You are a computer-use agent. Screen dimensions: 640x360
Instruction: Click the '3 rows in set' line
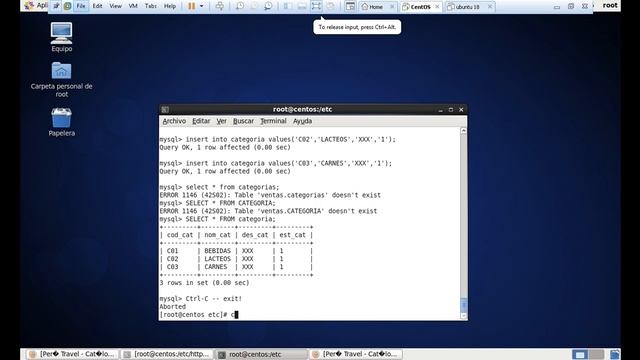pos(204,283)
